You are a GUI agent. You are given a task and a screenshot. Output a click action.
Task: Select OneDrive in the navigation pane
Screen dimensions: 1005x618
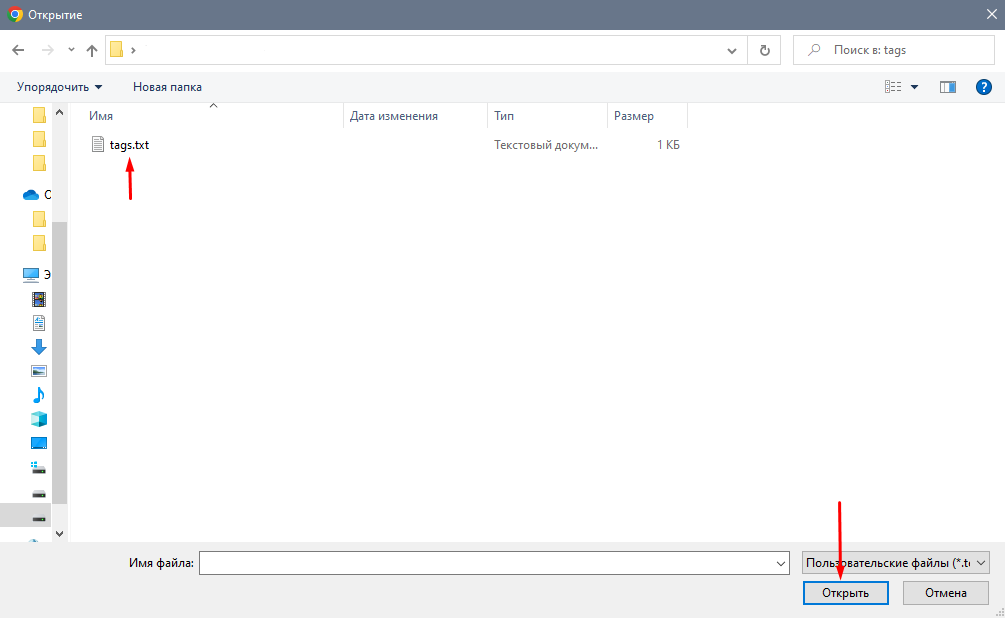31,195
